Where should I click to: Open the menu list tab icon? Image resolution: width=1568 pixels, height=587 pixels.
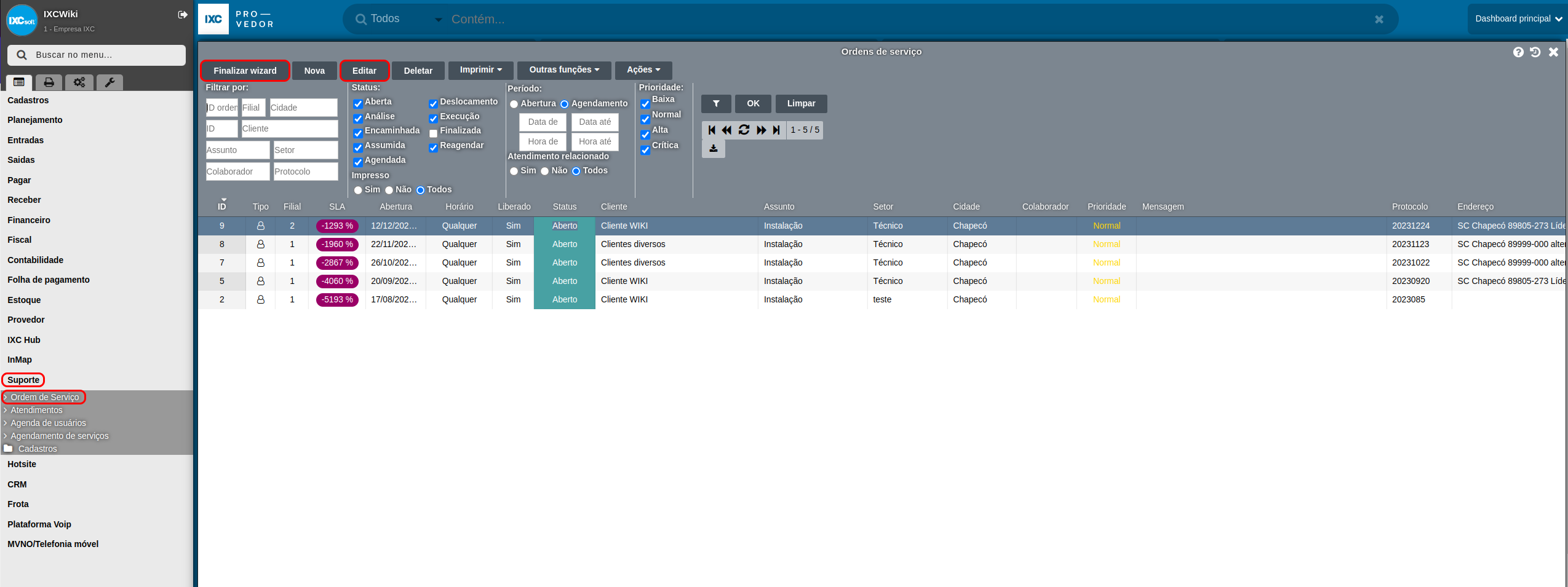click(19, 82)
